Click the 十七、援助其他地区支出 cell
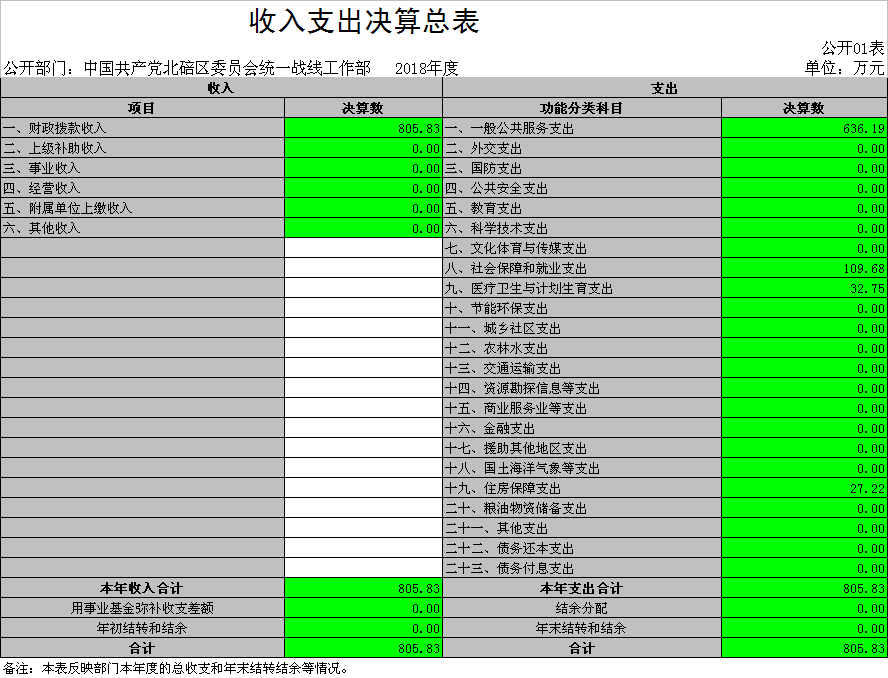This screenshot has height=678, width=888. click(x=582, y=448)
